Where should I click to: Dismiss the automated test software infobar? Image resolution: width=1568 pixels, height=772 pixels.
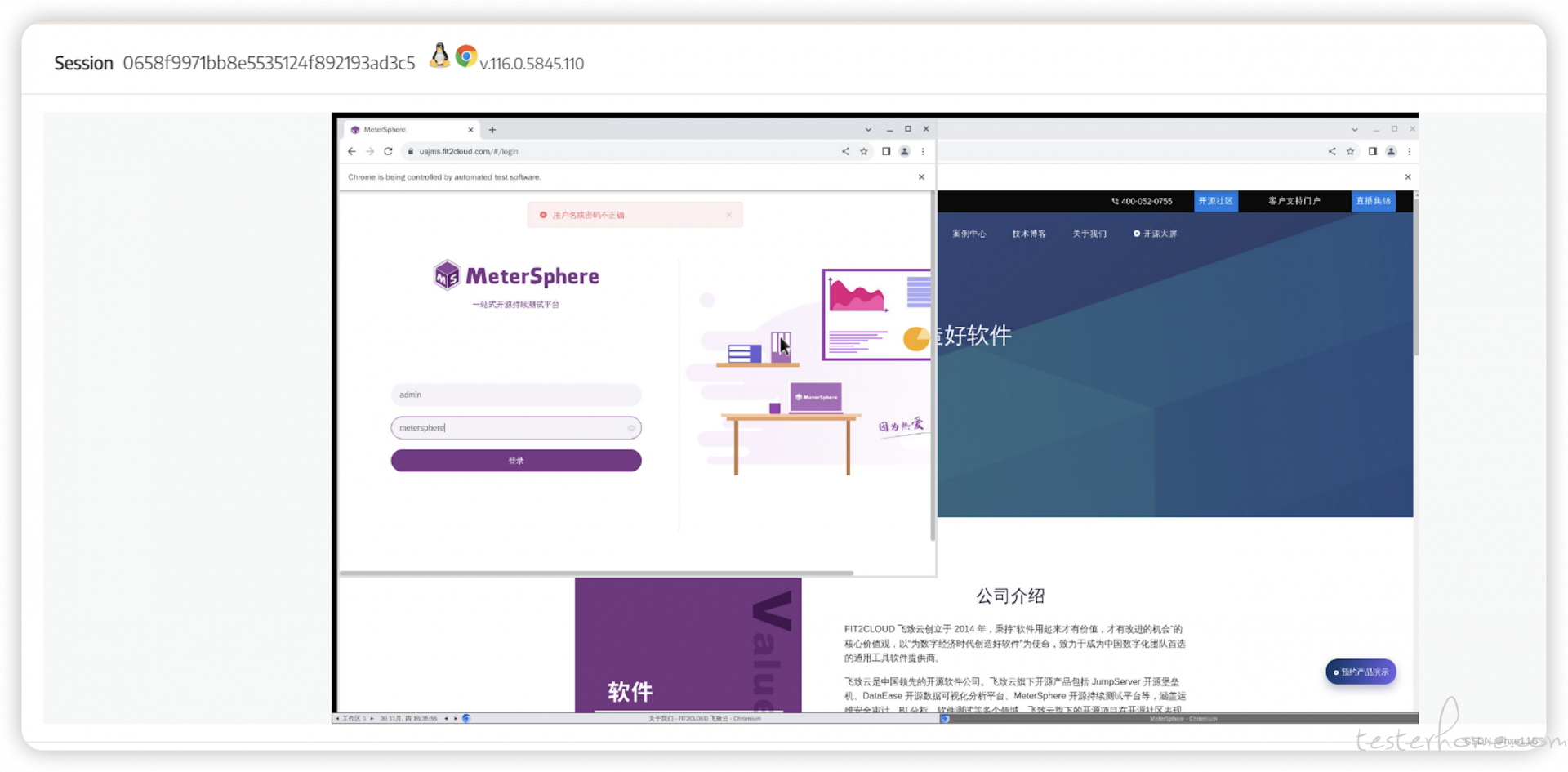click(x=922, y=176)
